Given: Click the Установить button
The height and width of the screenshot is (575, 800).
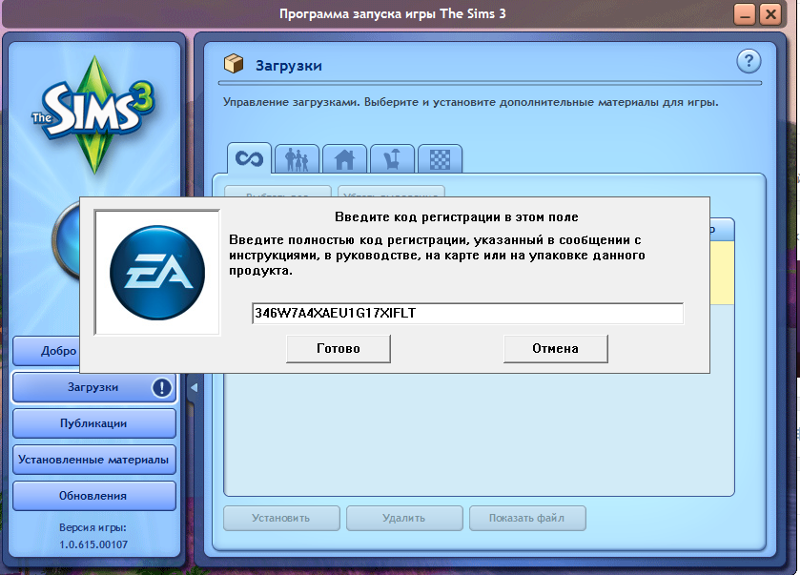Looking at the screenshot, I should pos(281,518).
